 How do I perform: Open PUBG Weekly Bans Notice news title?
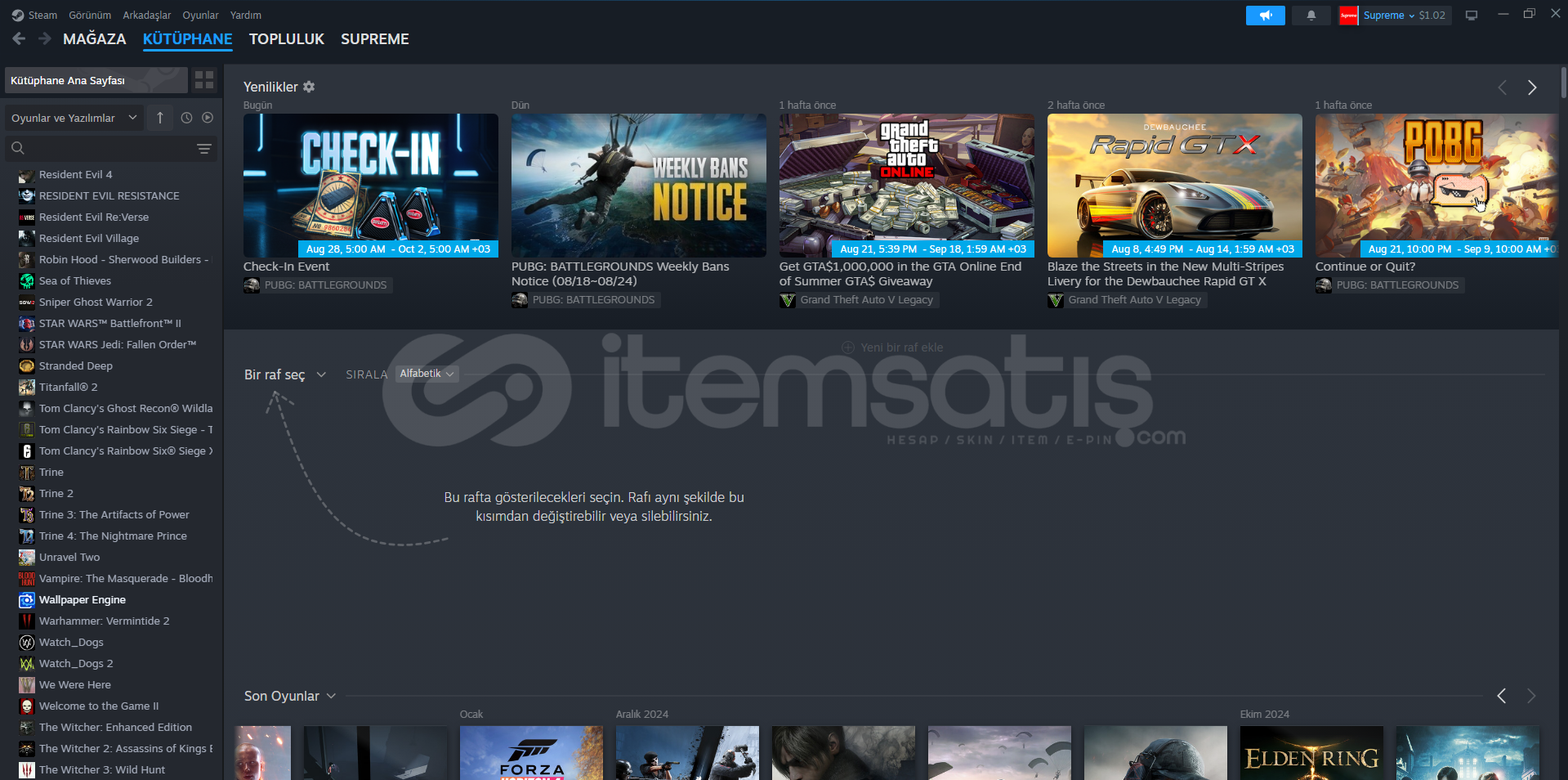(x=620, y=274)
